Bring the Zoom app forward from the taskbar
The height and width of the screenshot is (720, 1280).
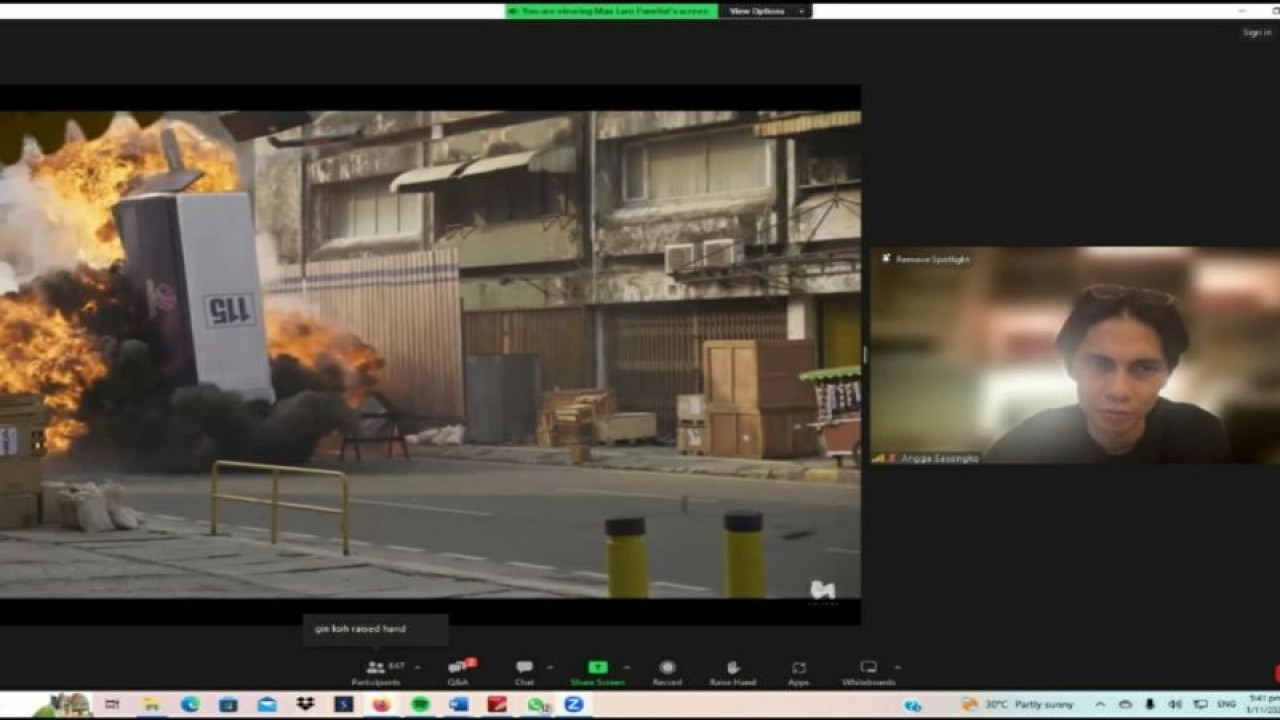click(x=572, y=703)
